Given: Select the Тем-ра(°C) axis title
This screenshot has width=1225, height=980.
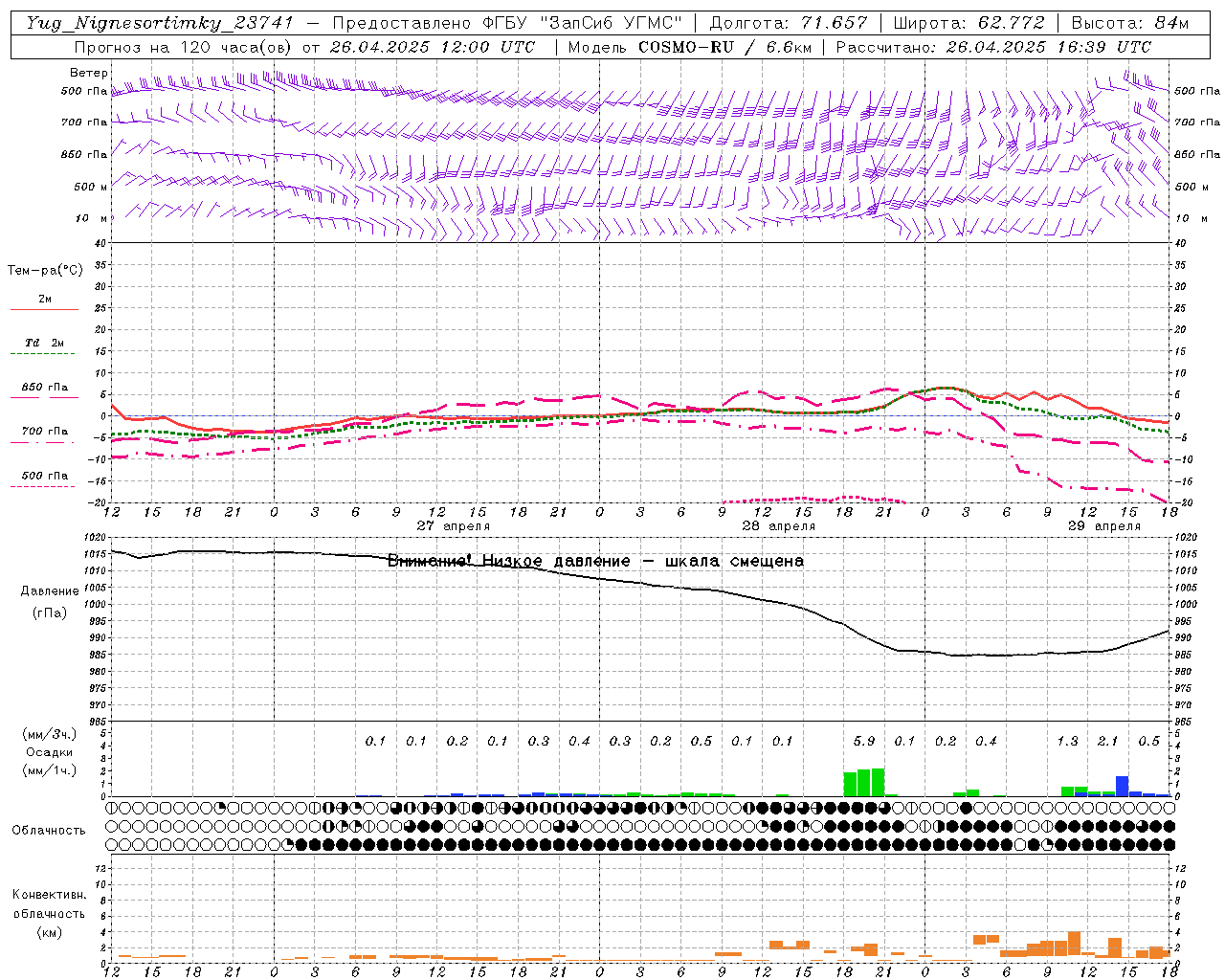Looking at the screenshot, I should [45, 271].
